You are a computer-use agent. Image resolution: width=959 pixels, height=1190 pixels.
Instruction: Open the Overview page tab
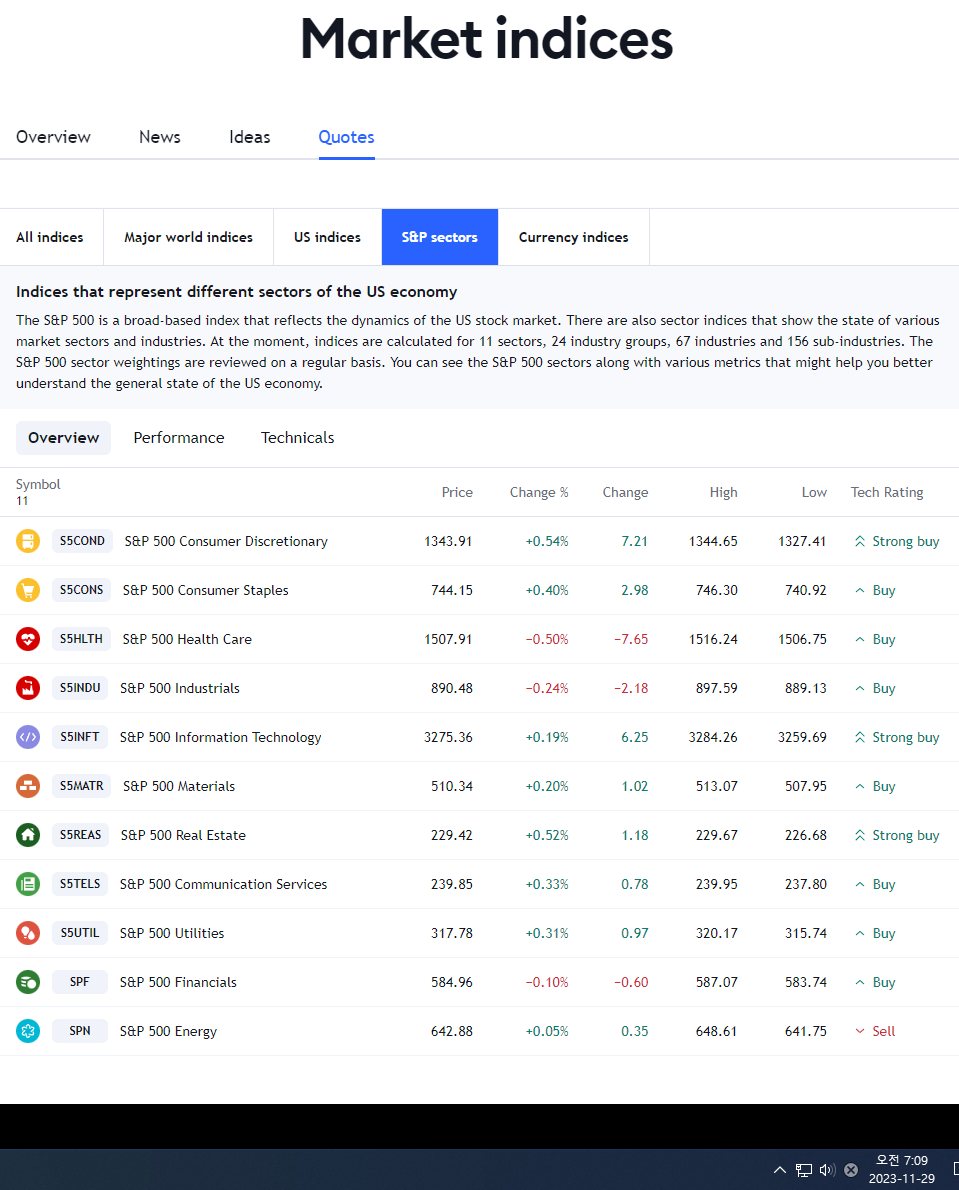click(x=53, y=137)
